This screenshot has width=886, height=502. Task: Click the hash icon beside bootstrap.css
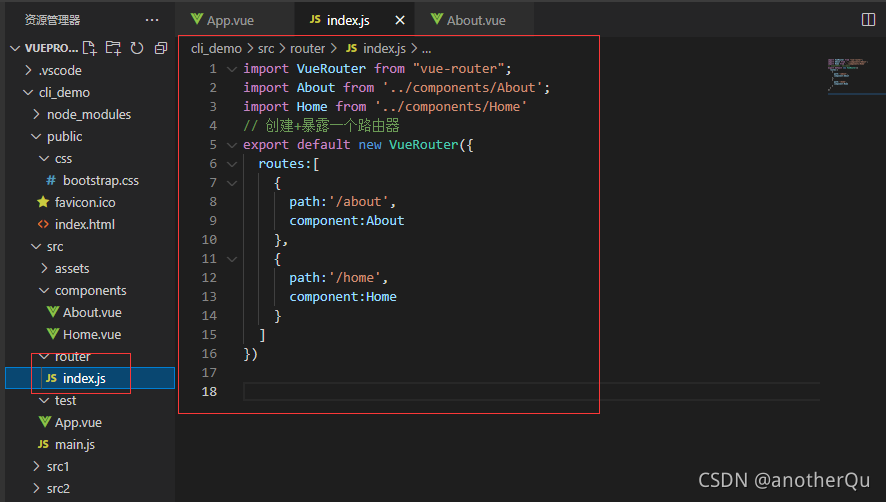coord(51,180)
